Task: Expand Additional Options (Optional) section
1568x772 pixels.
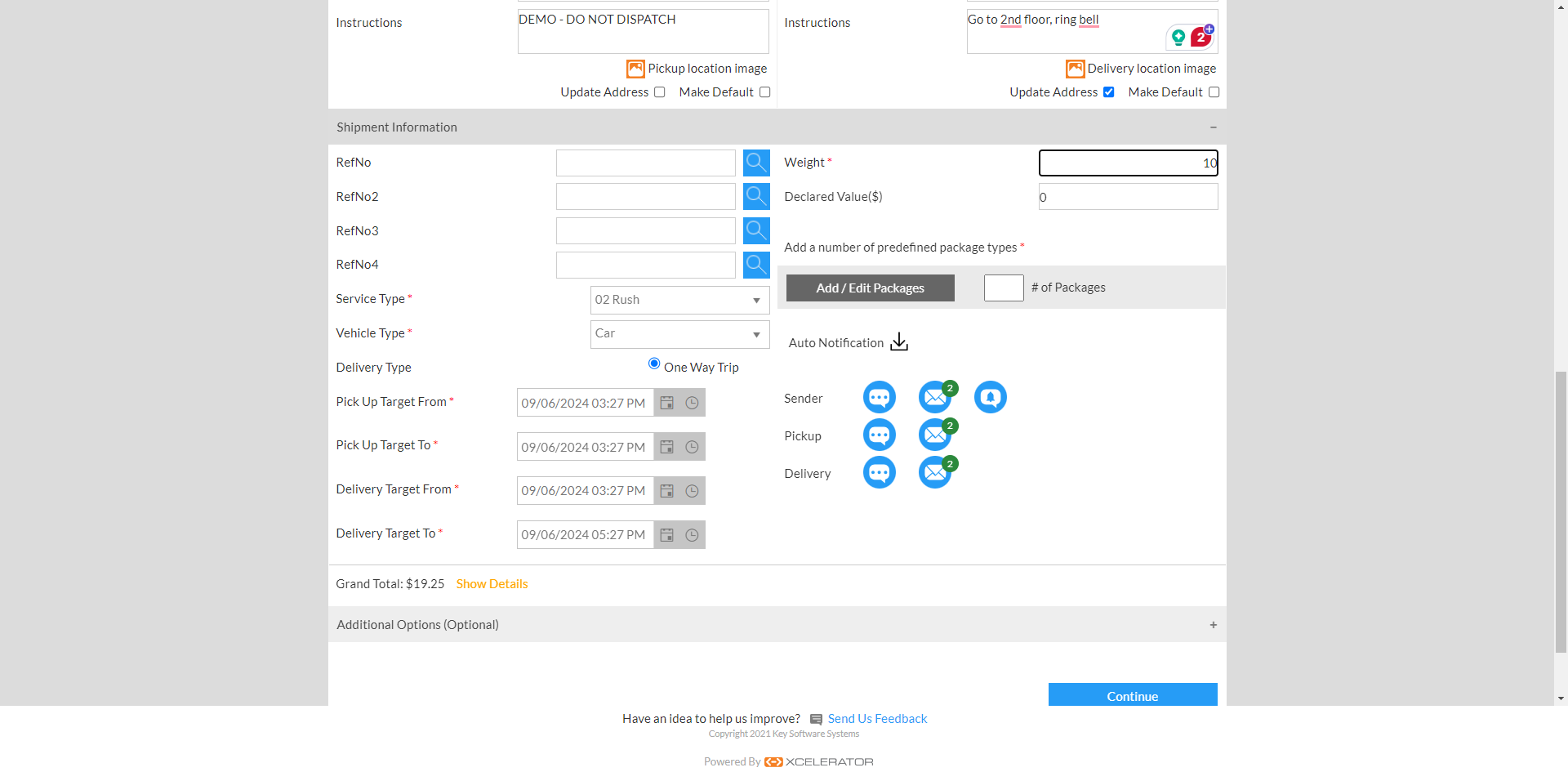Action: coord(1214,625)
